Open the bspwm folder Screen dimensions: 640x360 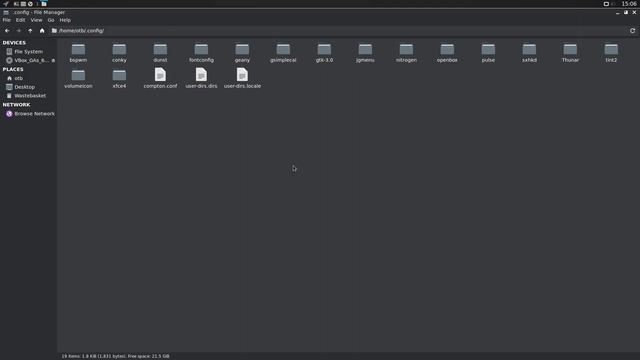[x=78, y=53]
